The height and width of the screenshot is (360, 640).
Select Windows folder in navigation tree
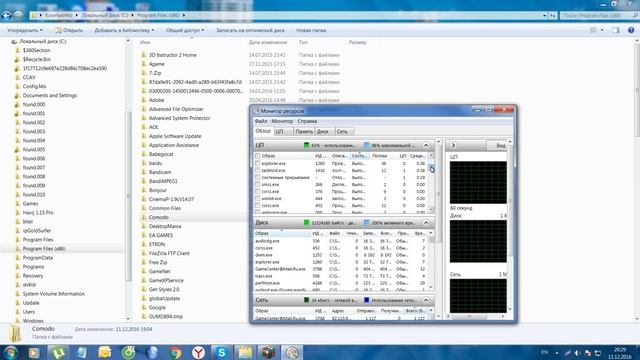tap(33, 321)
